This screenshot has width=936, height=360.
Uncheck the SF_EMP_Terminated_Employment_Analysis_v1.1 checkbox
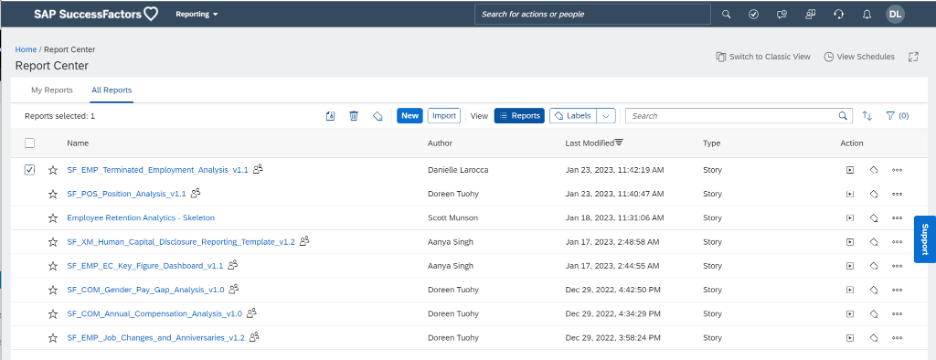point(30,170)
